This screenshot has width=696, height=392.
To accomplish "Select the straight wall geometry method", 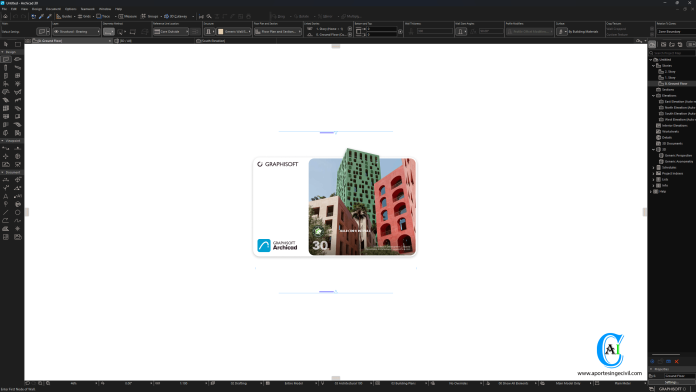I will coord(108,32).
